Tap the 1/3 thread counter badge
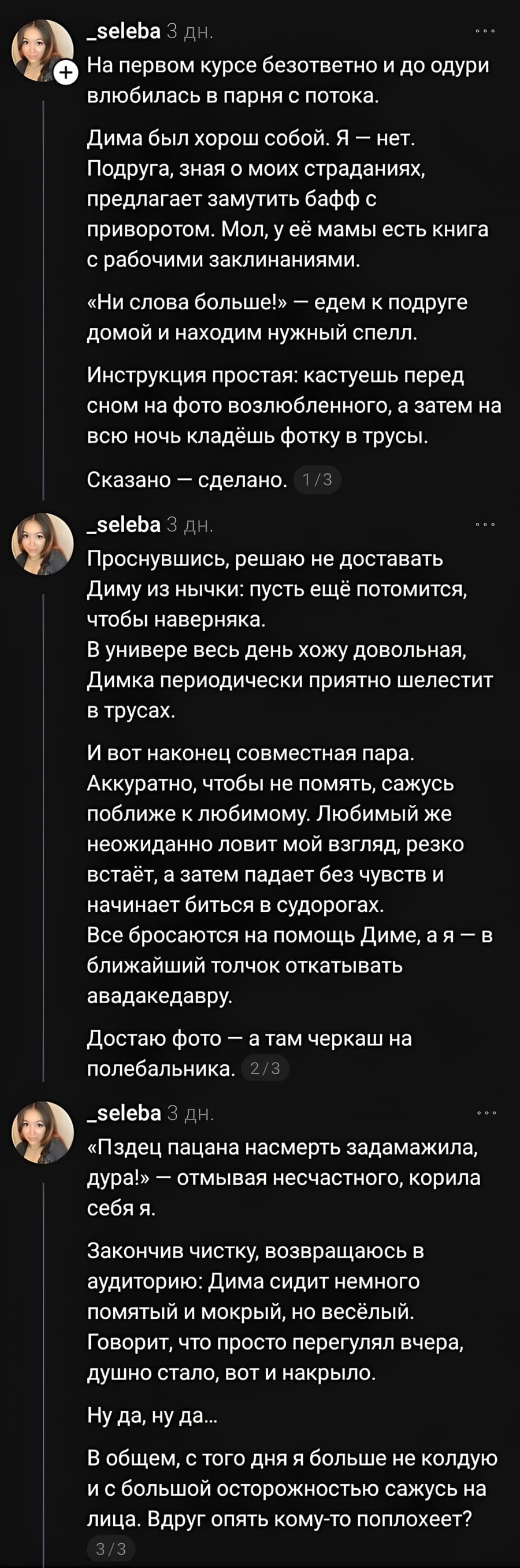The image size is (520, 1568). tap(317, 480)
